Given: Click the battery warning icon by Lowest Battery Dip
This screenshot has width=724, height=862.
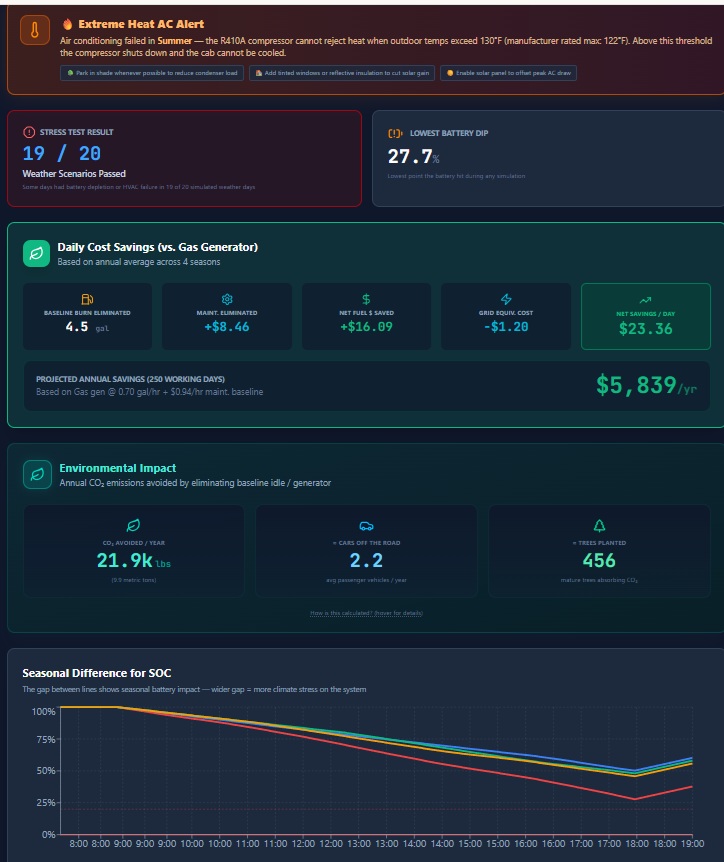Looking at the screenshot, I should pyautogui.click(x=395, y=133).
